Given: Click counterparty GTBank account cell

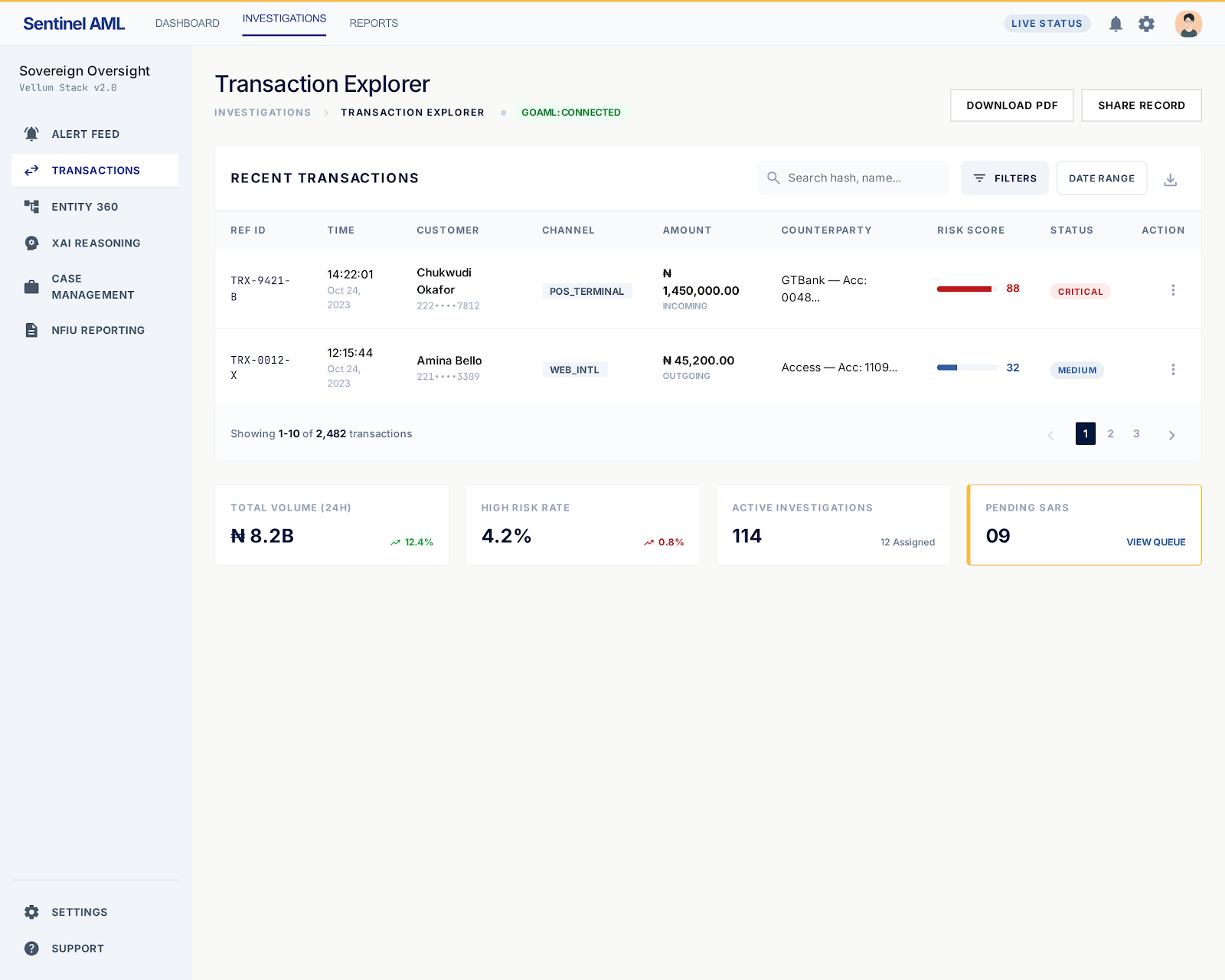Looking at the screenshot, I should point(824,289).
